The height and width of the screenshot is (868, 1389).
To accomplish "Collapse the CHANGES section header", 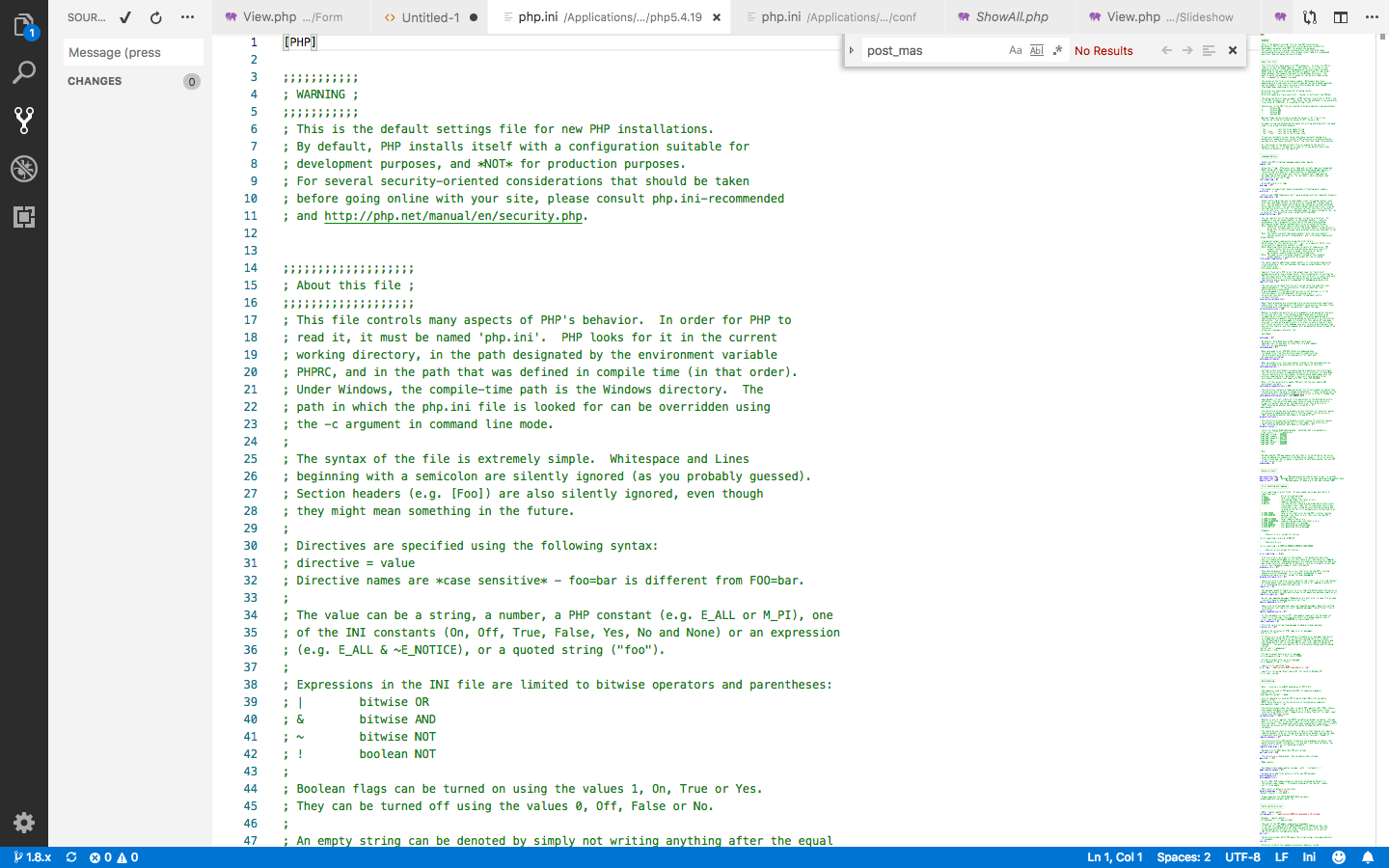I will point(95,81).
